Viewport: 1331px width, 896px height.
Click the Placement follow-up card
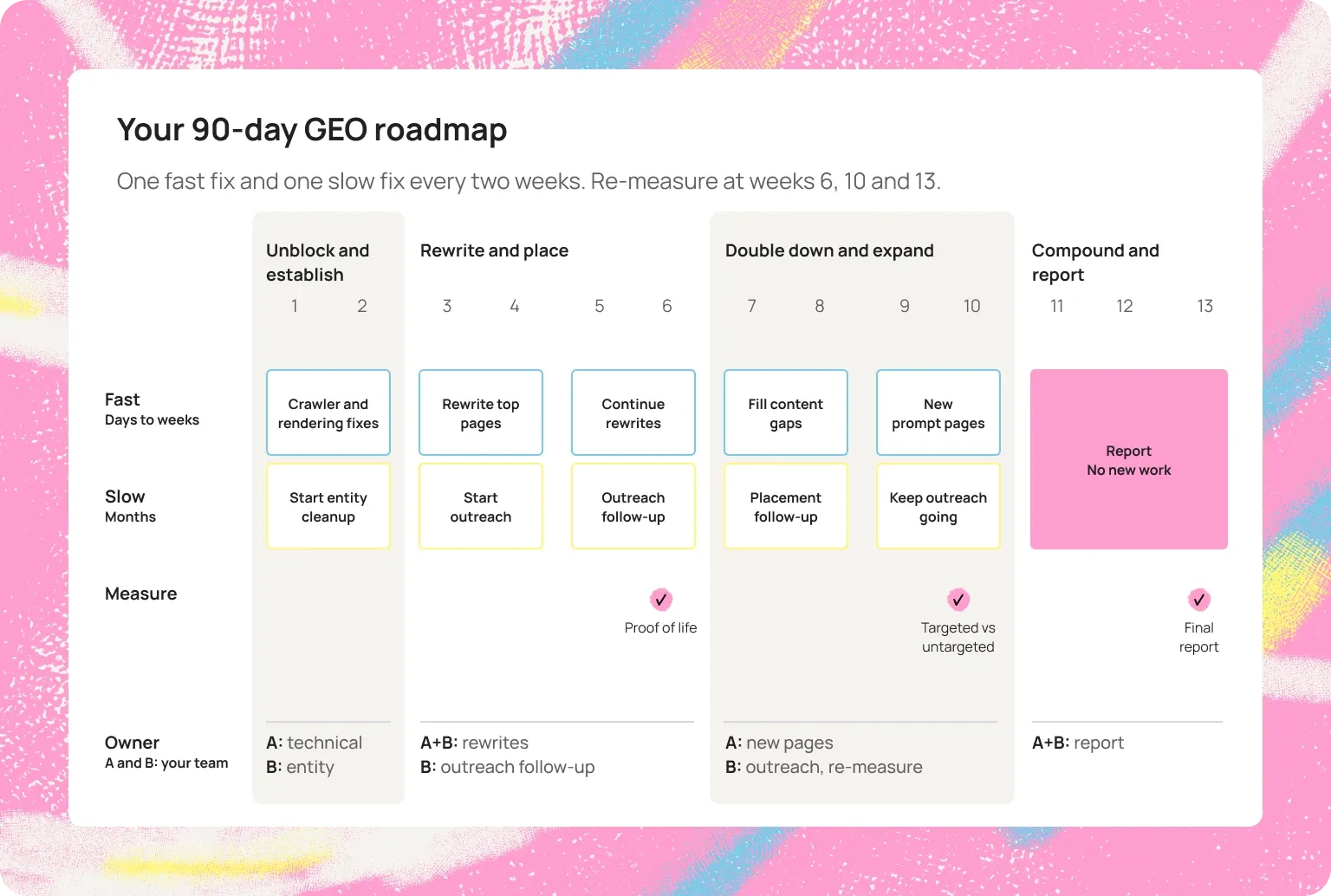pos(786,506)
